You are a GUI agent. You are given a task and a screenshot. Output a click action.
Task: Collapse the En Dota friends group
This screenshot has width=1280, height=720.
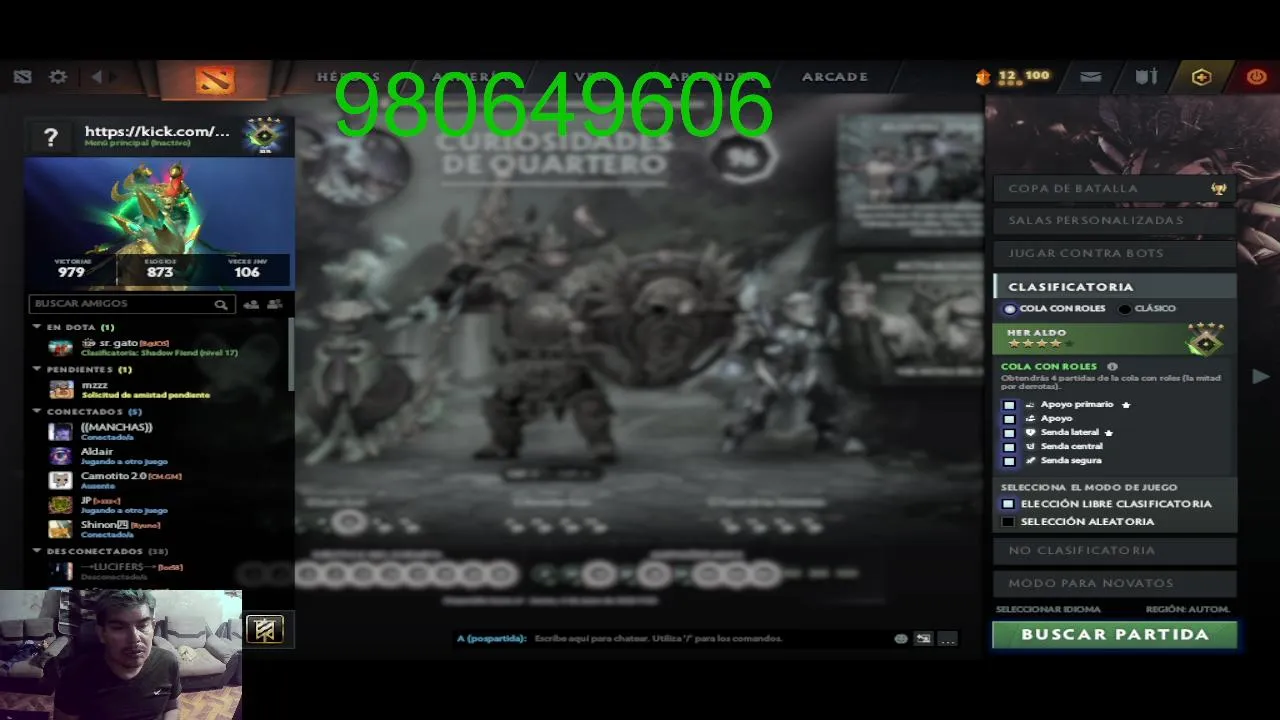[x=37, y=327]
